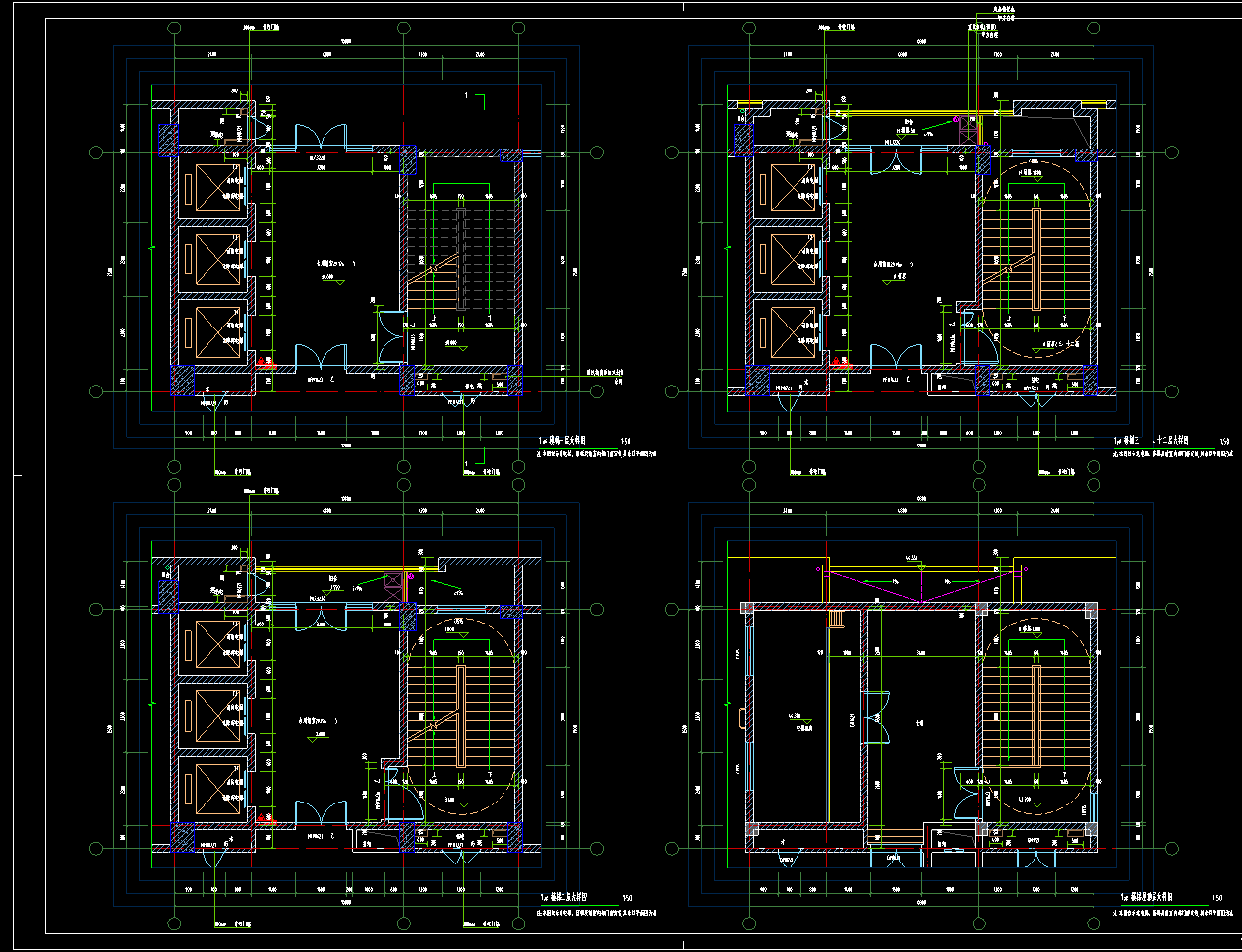Select the bottom double door of the upper-left plan lobby

tap(321, 357)
